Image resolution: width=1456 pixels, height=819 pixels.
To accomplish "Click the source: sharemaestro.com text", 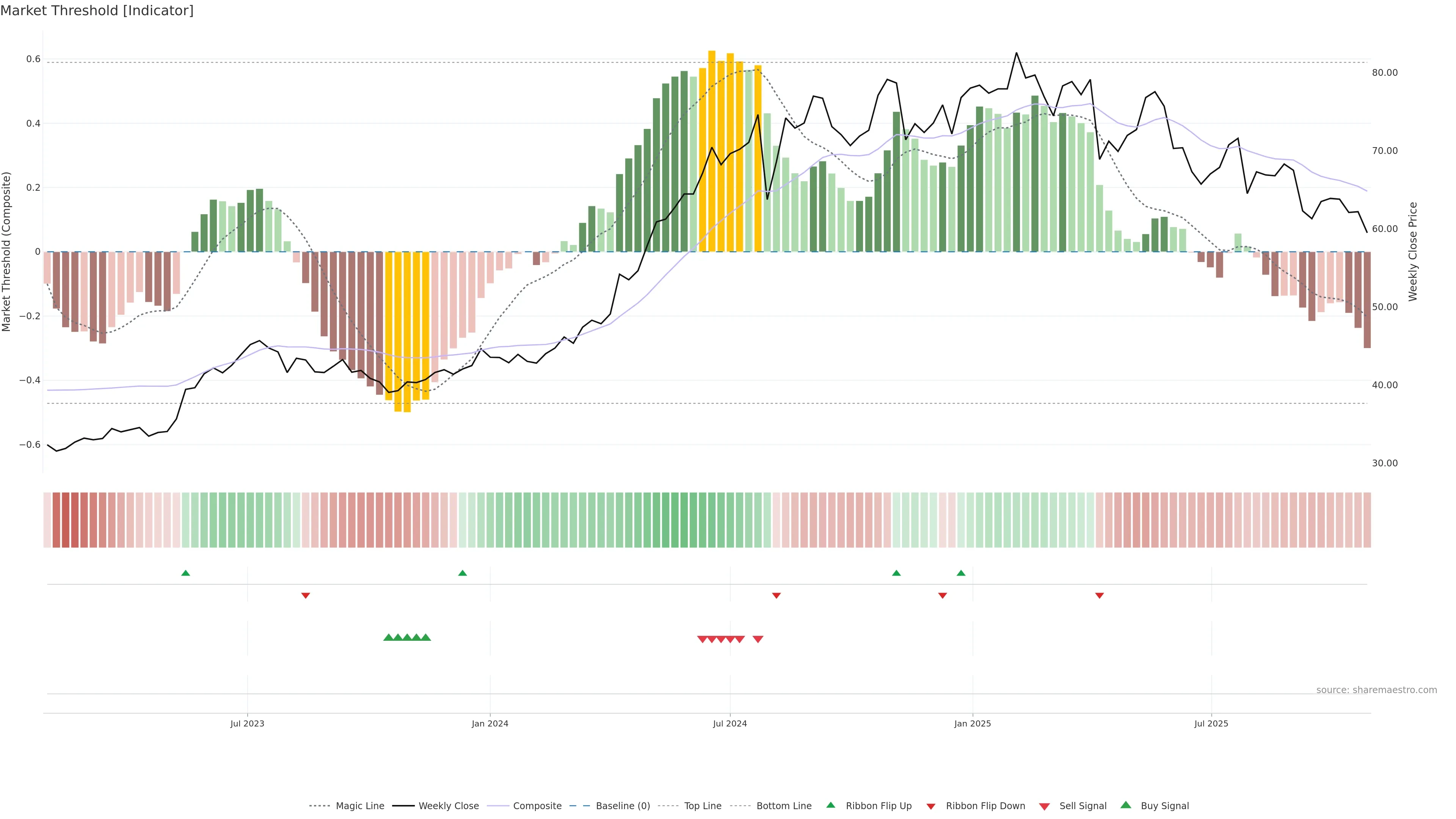I will pyautogui.click(x=1376, y=690).
